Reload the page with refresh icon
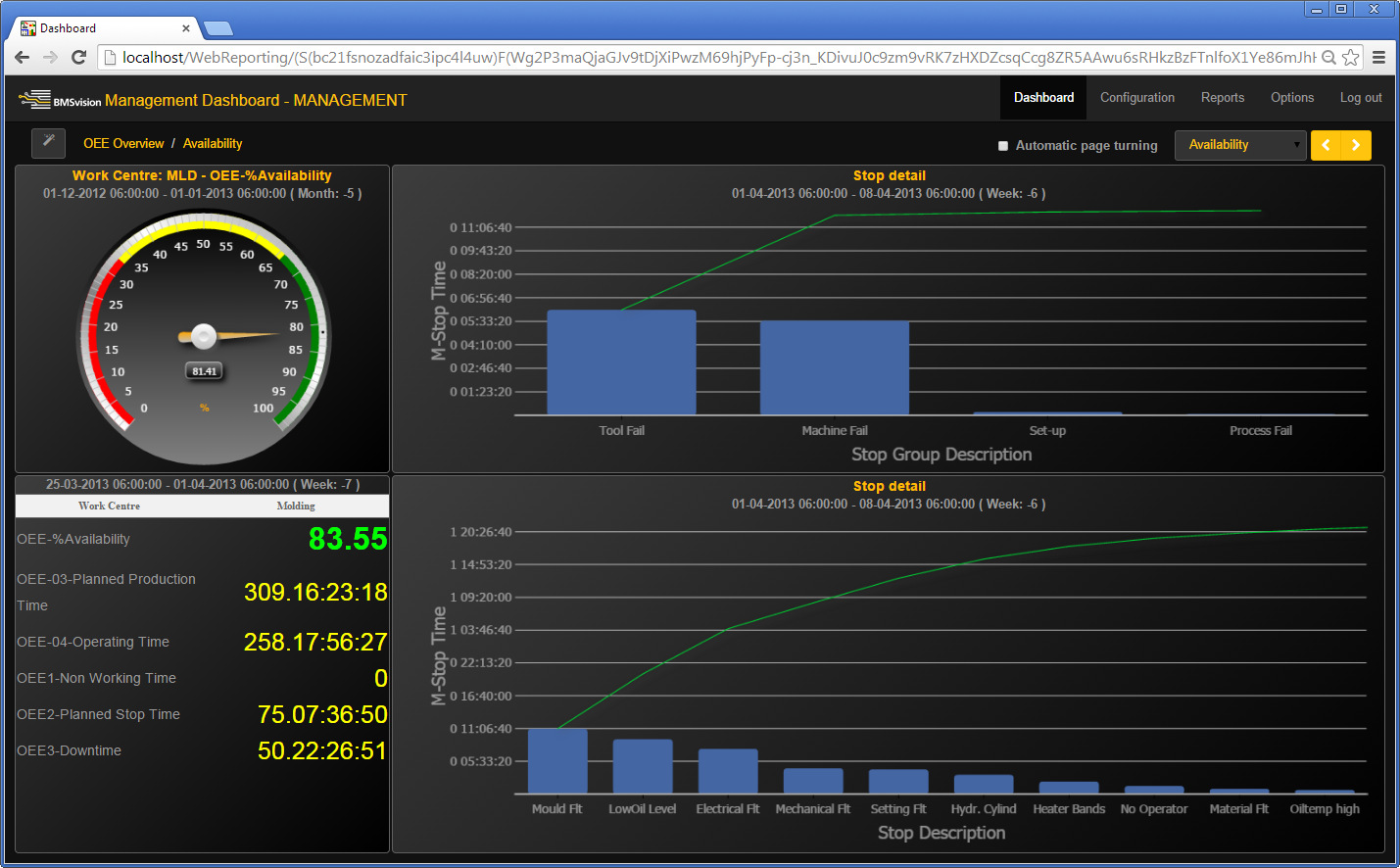The width and height of the screenshot is (1400, 868). 79,58
